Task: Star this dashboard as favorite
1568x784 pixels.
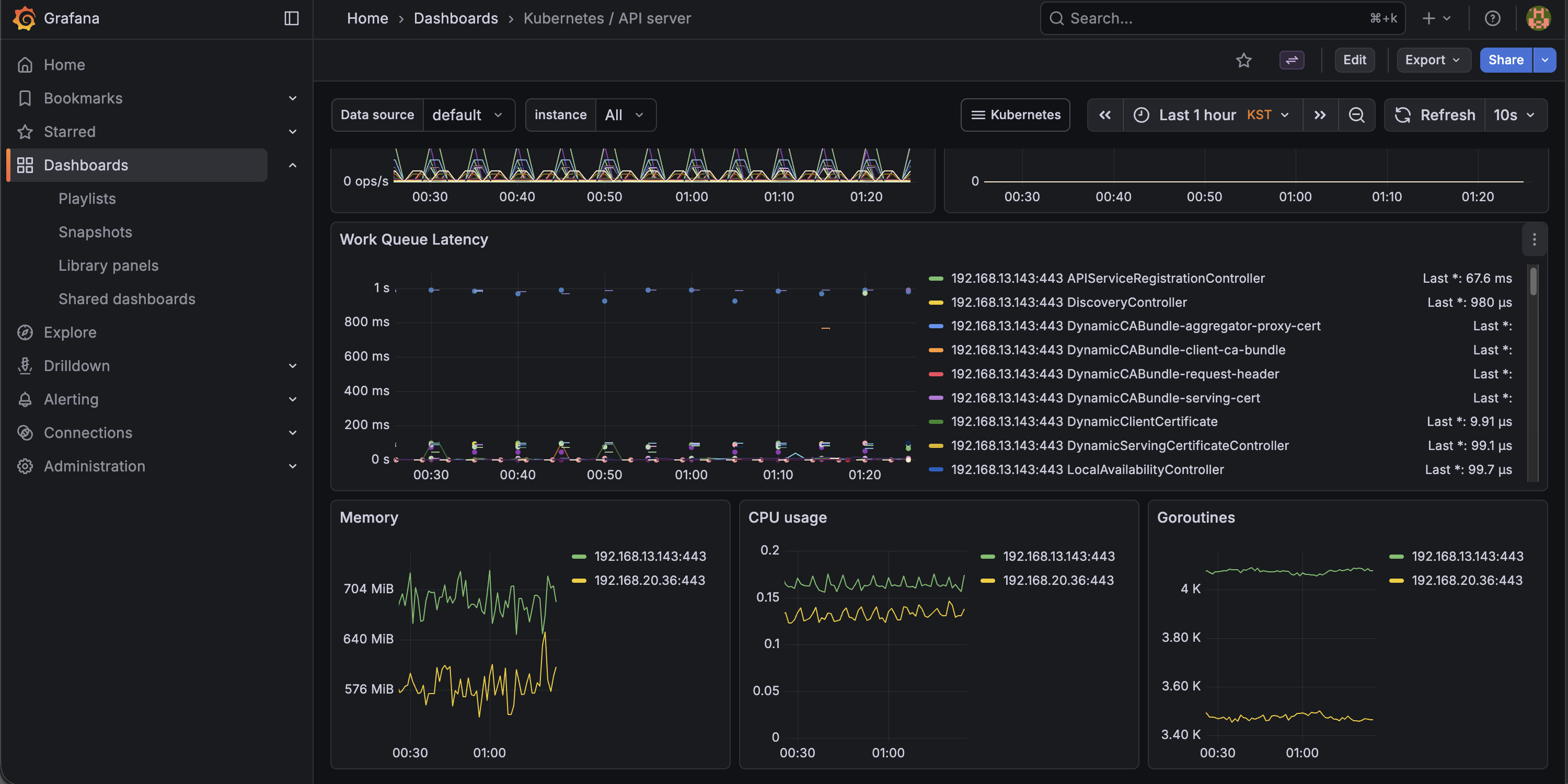Action: point(1243,60)
